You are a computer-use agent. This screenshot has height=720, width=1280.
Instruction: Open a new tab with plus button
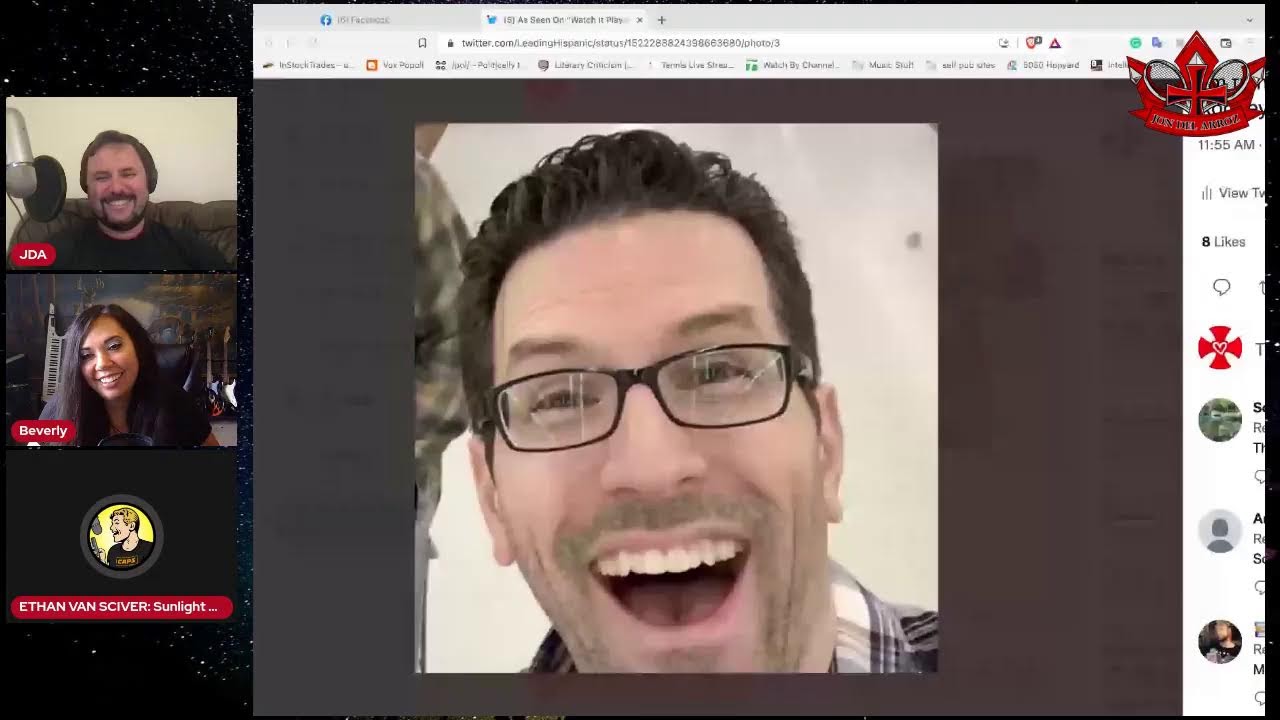[x=661, y=20]
